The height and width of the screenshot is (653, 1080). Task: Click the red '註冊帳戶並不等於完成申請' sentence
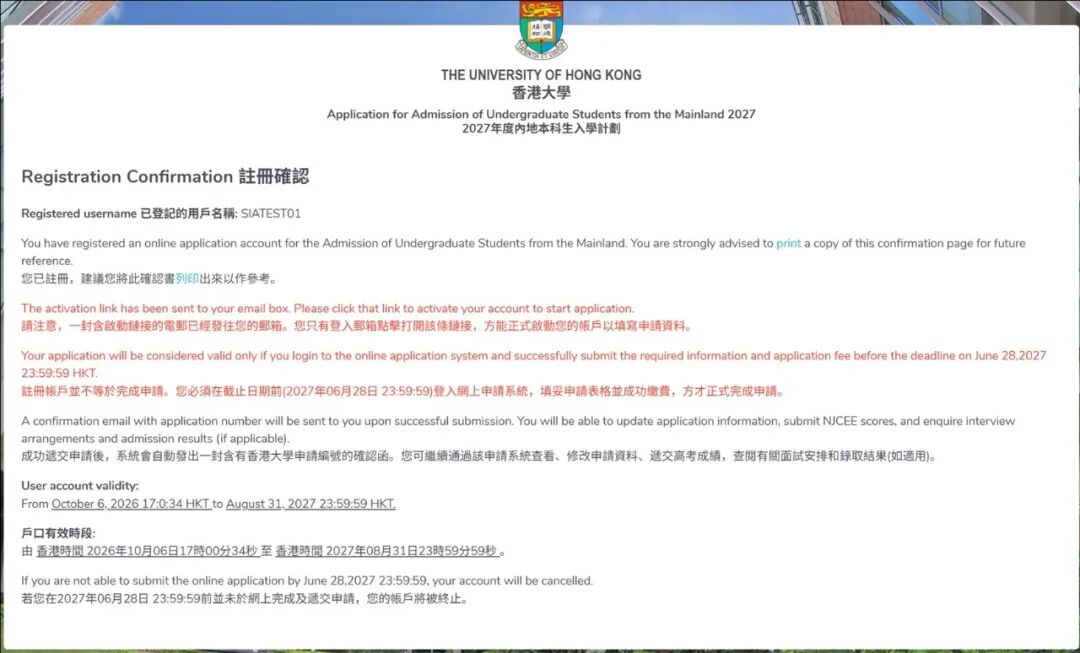click(403, 391)
